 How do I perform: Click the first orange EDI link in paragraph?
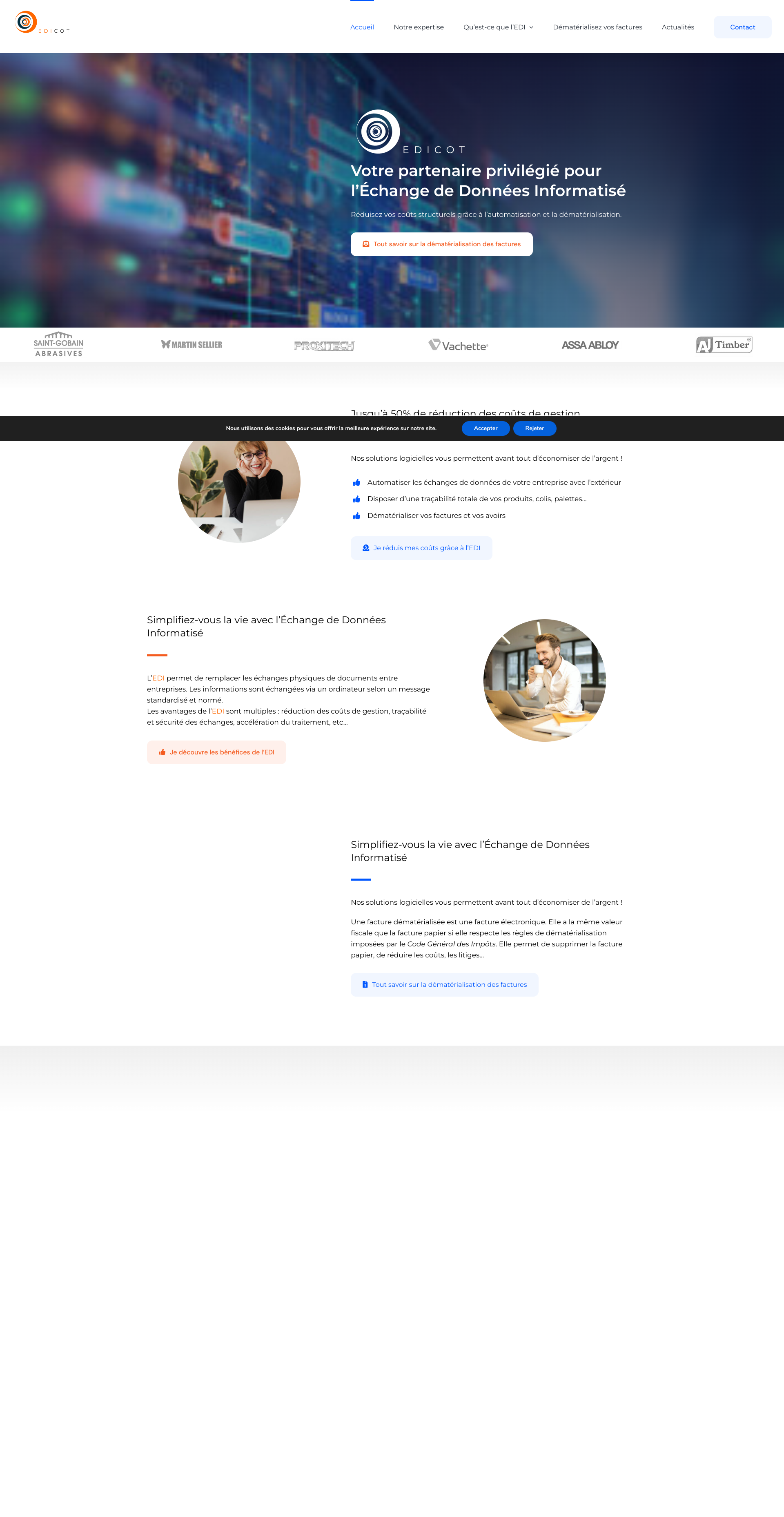(x=158, y=678)
